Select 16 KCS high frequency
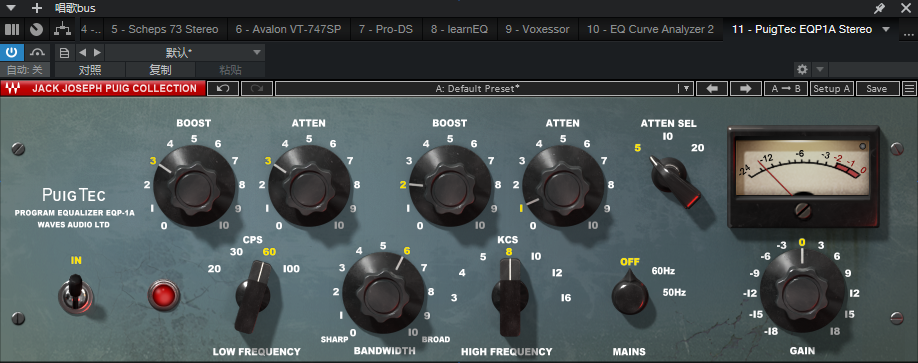This screenshot has width=918, height=363. pos(566,298)
